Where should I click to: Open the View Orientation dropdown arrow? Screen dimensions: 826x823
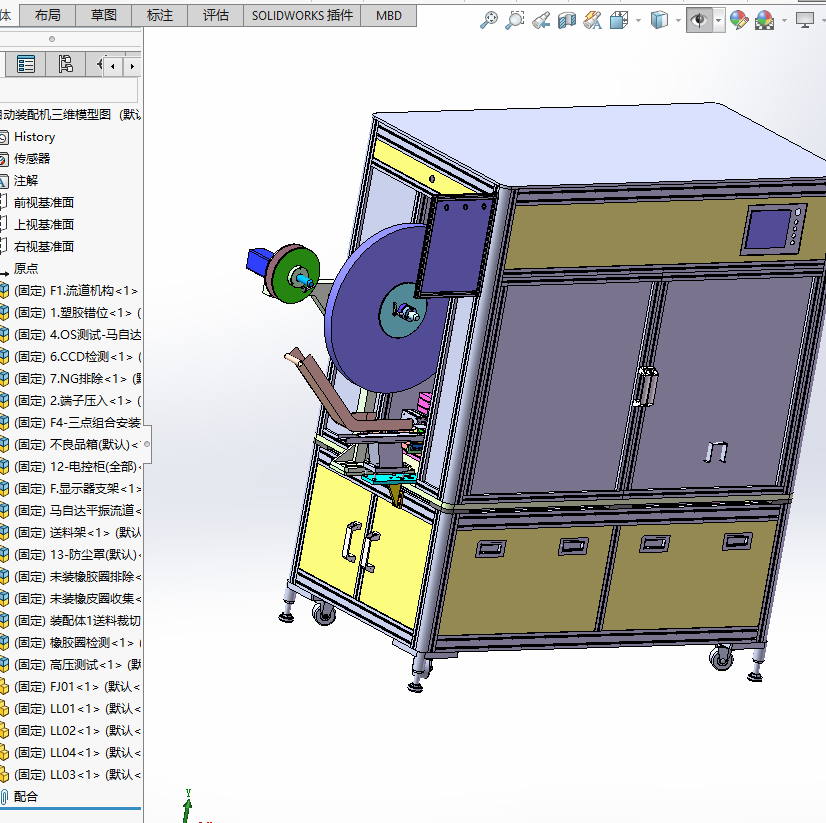pyautogui.click(x=636, y=20)
